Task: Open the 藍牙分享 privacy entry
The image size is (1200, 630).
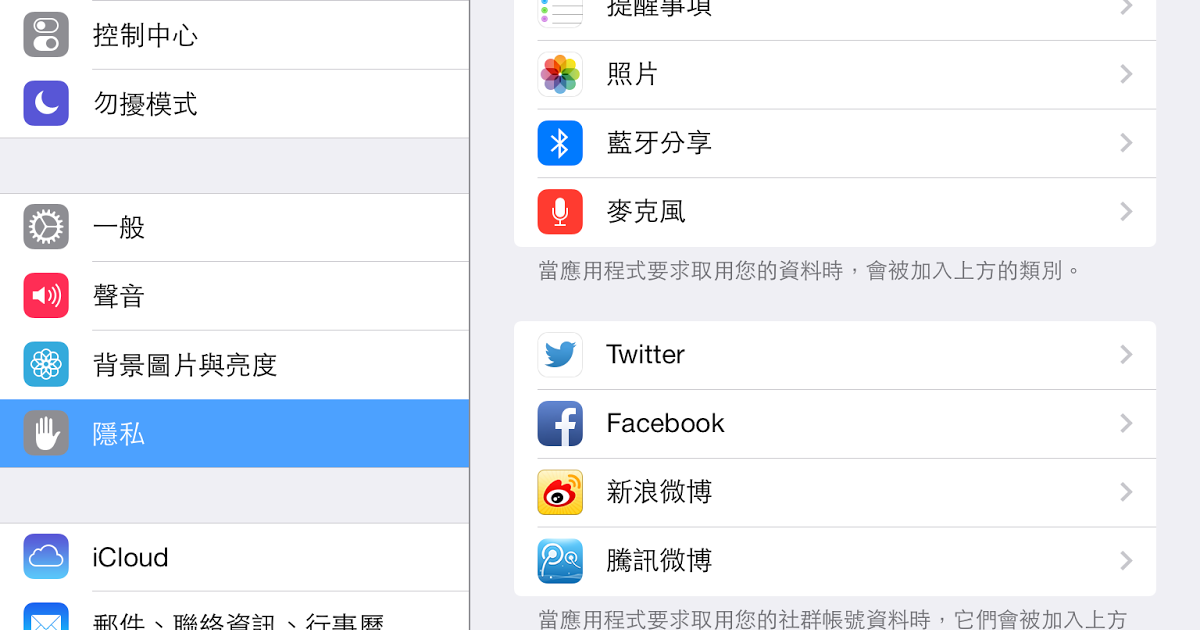Action: 835,143
